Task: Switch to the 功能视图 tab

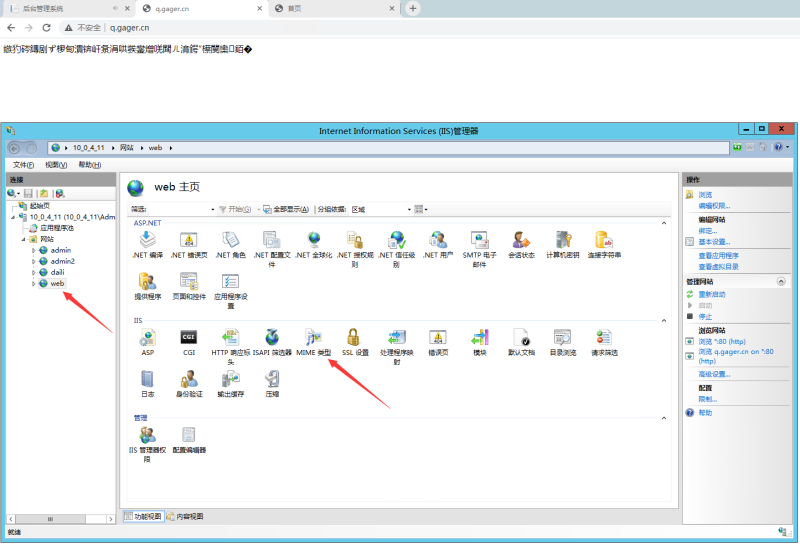Action: tap(143, 516)
